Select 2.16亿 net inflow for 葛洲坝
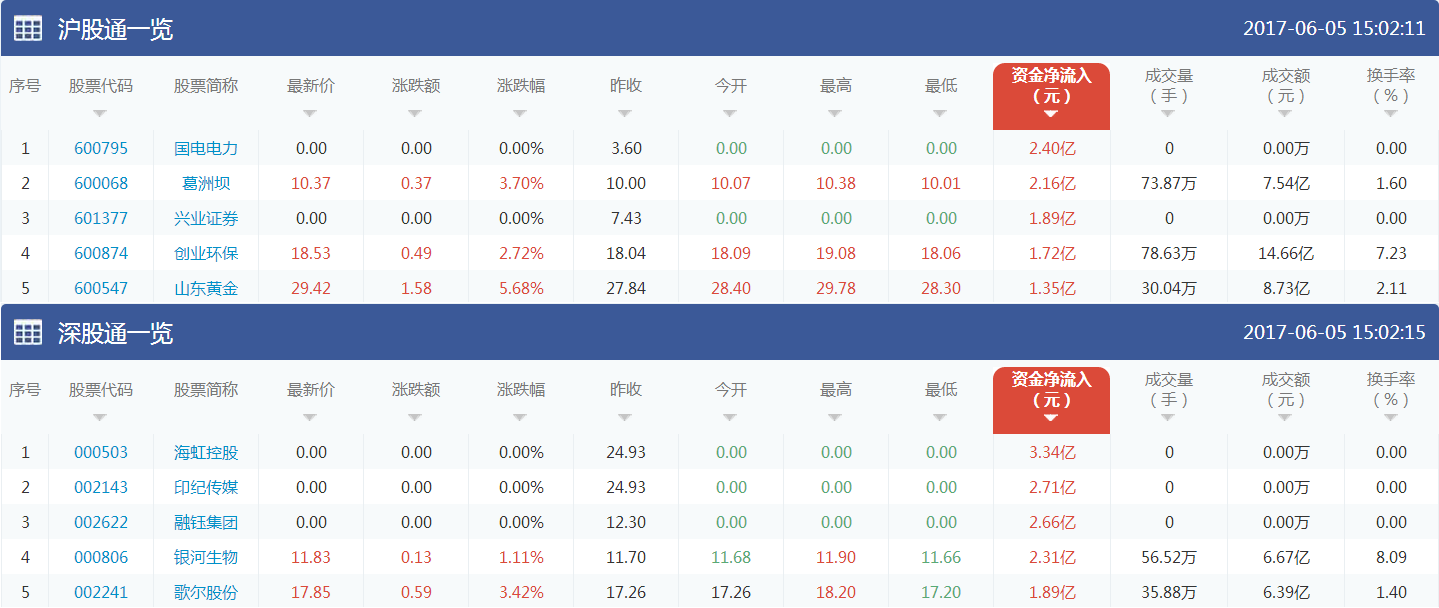This screenshot has width=1439, height=608. tap(1052, 183)
